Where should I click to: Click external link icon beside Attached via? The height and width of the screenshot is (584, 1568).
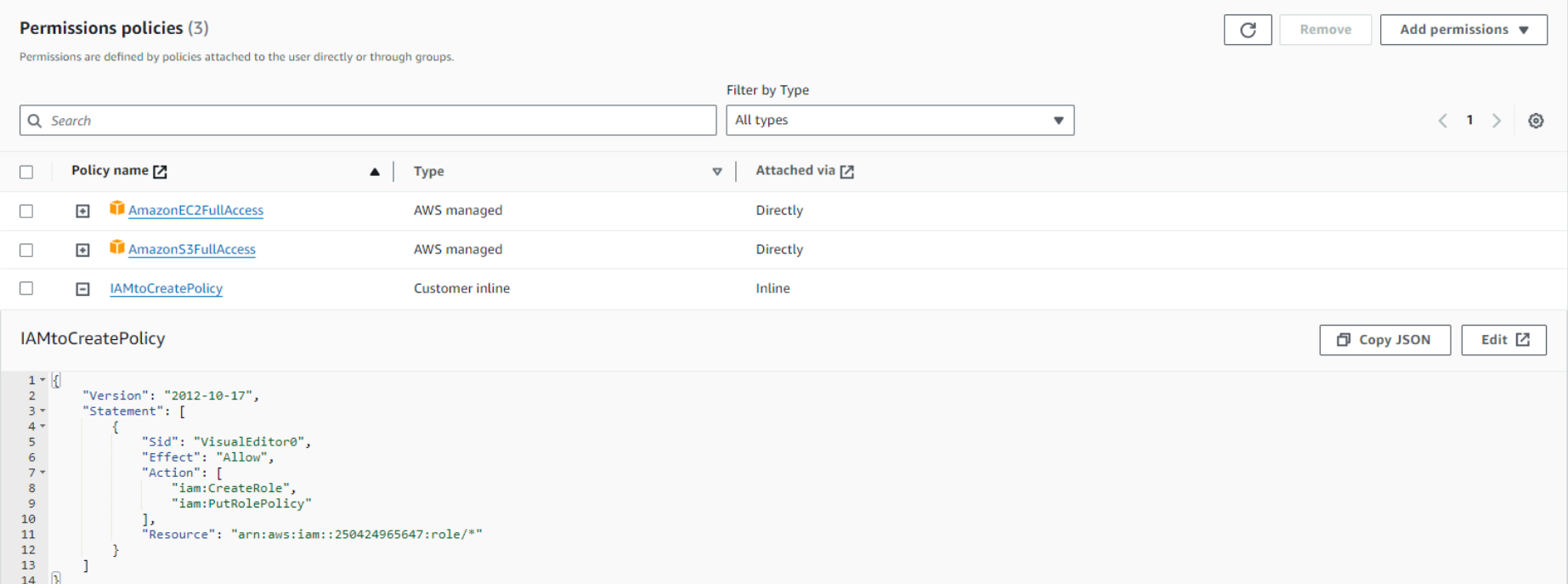point(846,172)
